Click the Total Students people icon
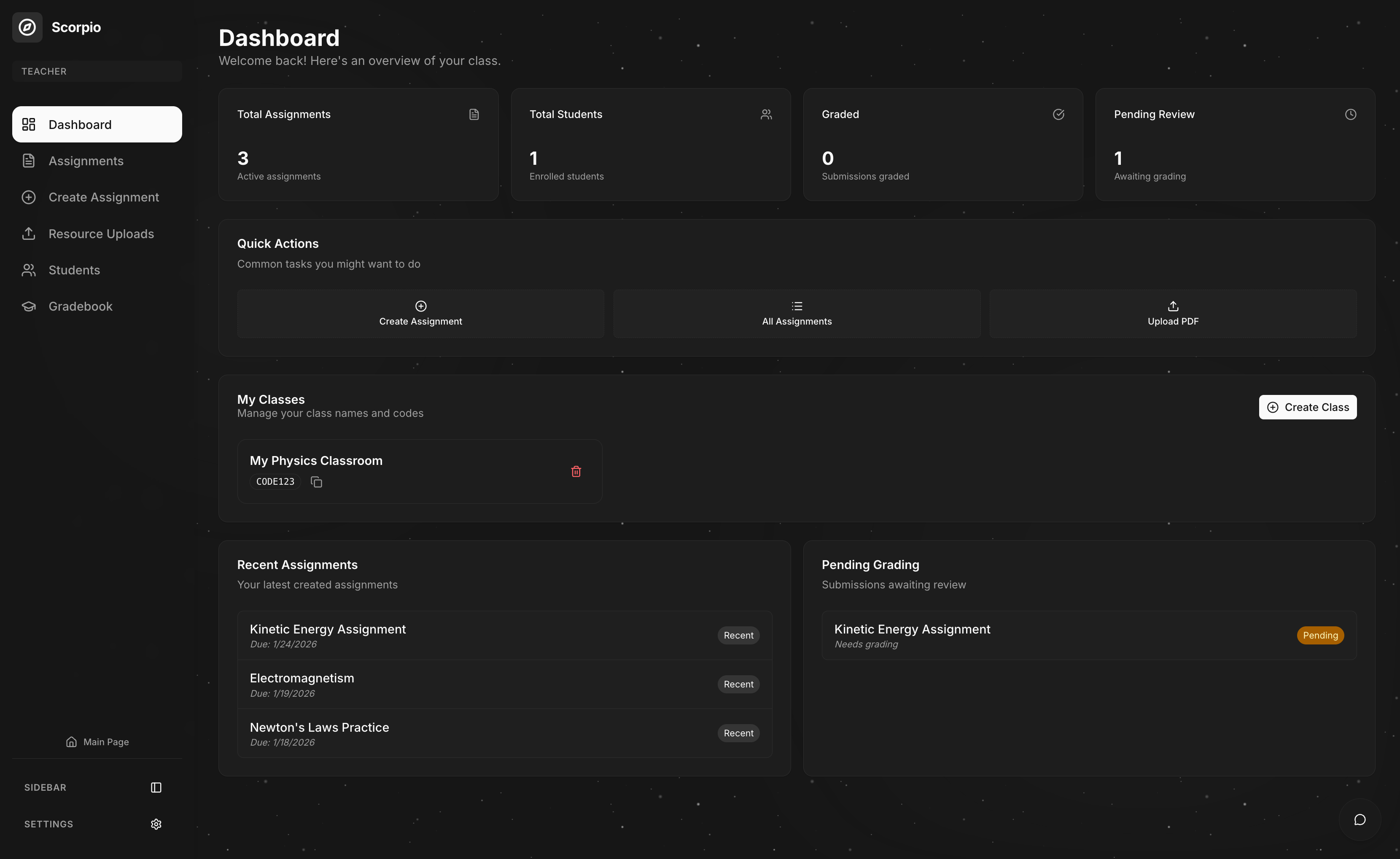This screenshot has height=859, width=1400. click(766, 114)
